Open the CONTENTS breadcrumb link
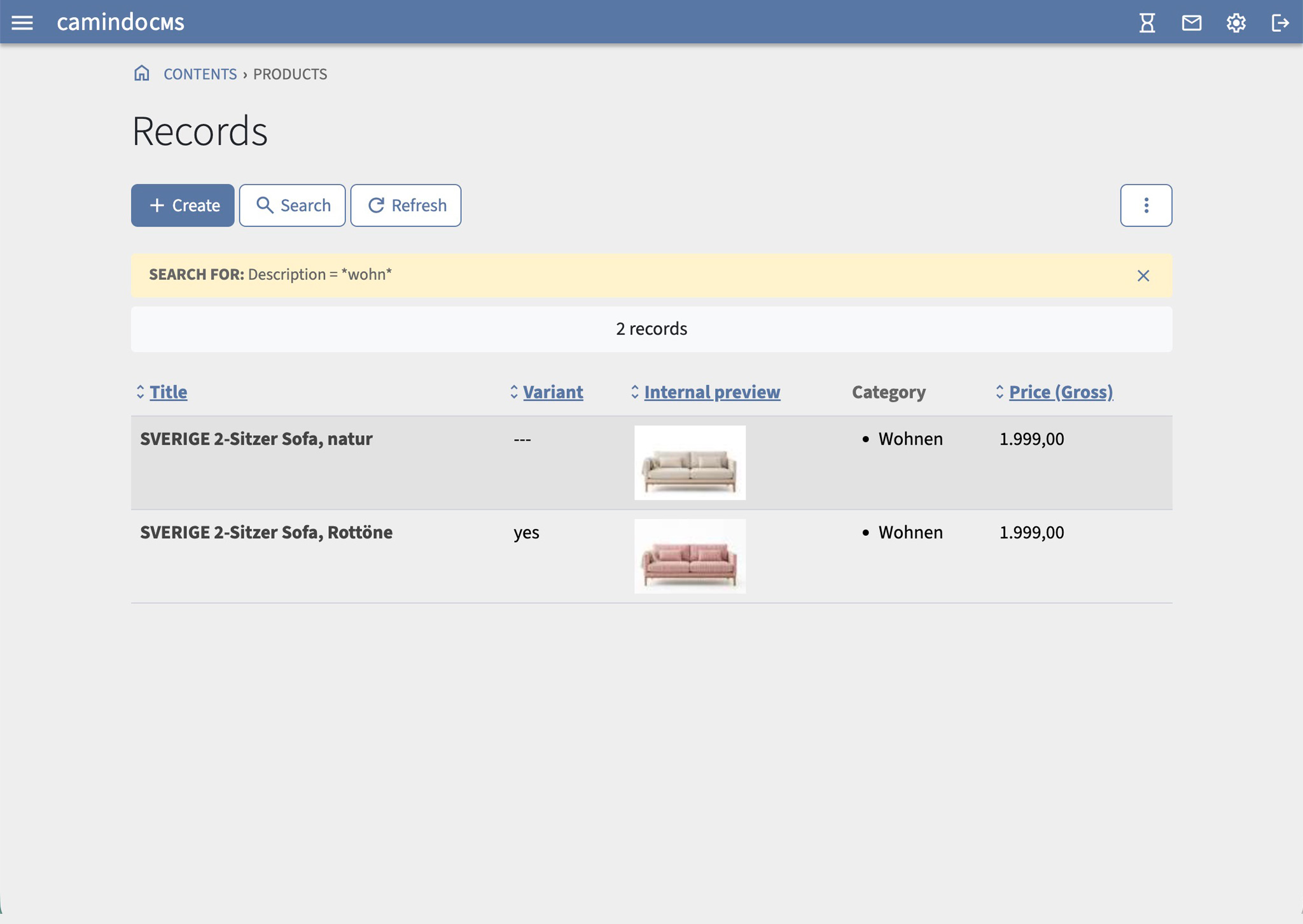The height and width of the screenshot is (924, 1303). pos(200,74)
